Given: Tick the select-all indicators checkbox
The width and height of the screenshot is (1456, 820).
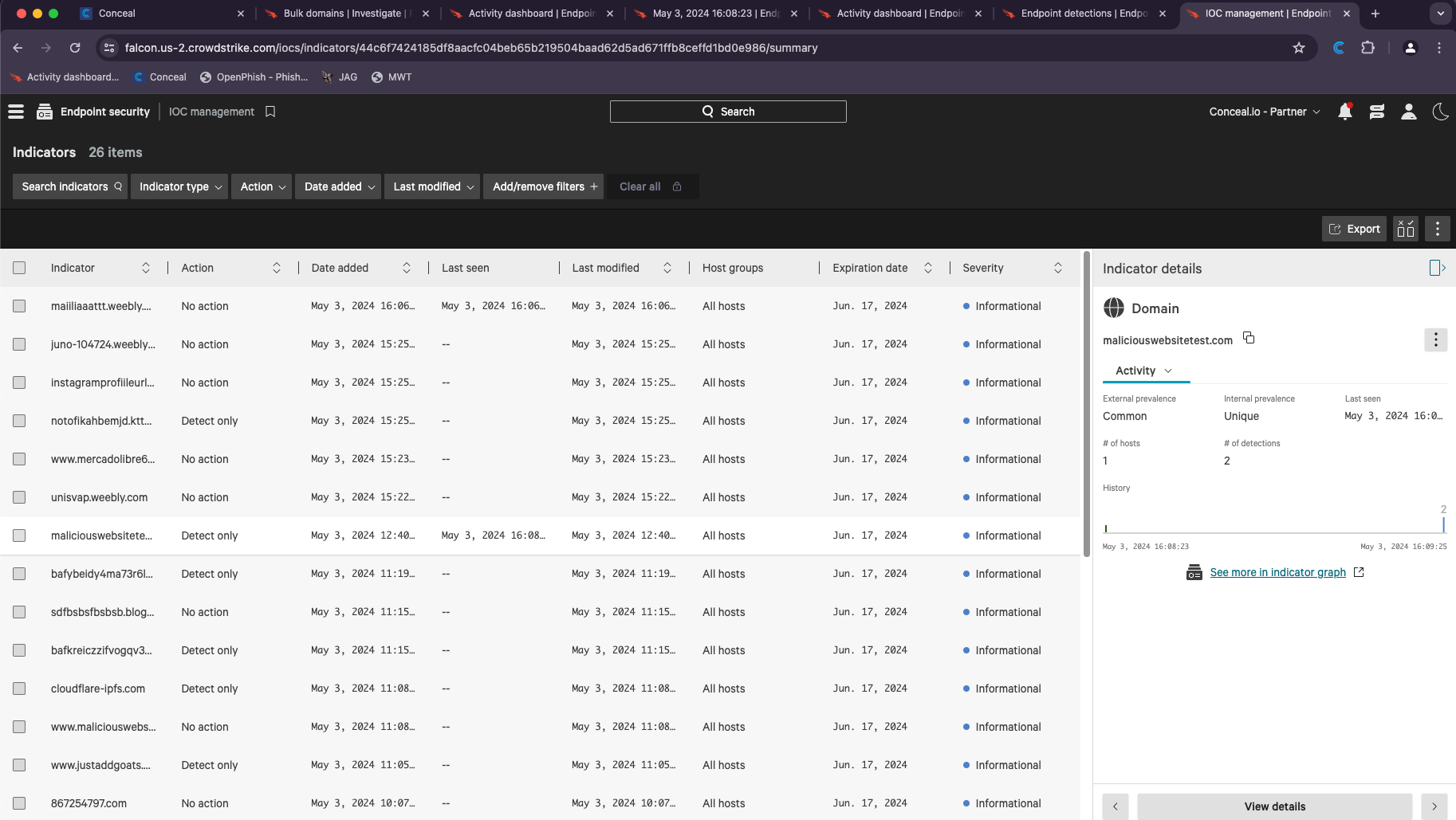Looking at the screenshot, I should pos(19,268).
